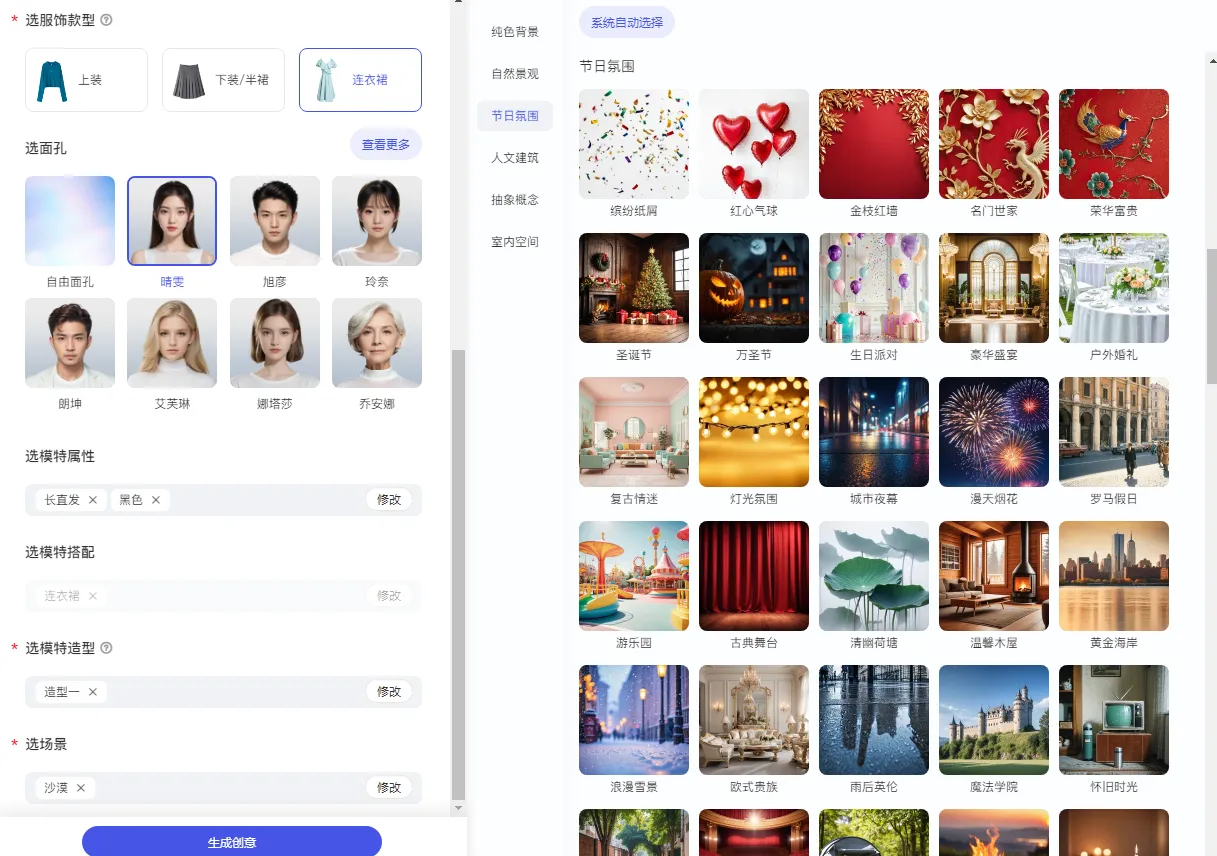Image resolution: width=1217 pixels, height=856 pixels.
Task: Click 修改 for 选场景
Action: point(389,788)
